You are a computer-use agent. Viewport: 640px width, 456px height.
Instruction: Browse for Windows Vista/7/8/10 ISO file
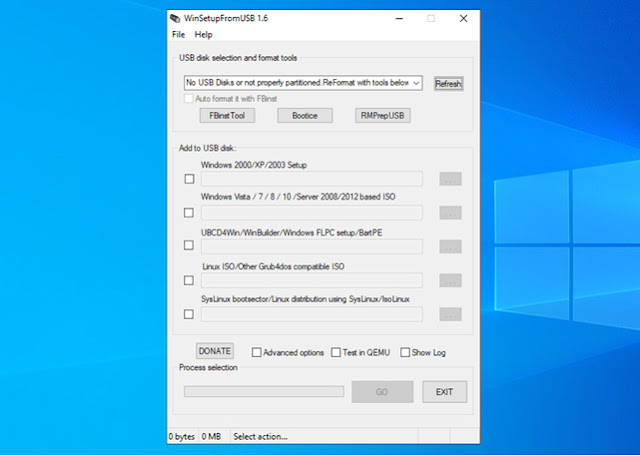pos(450,213)
